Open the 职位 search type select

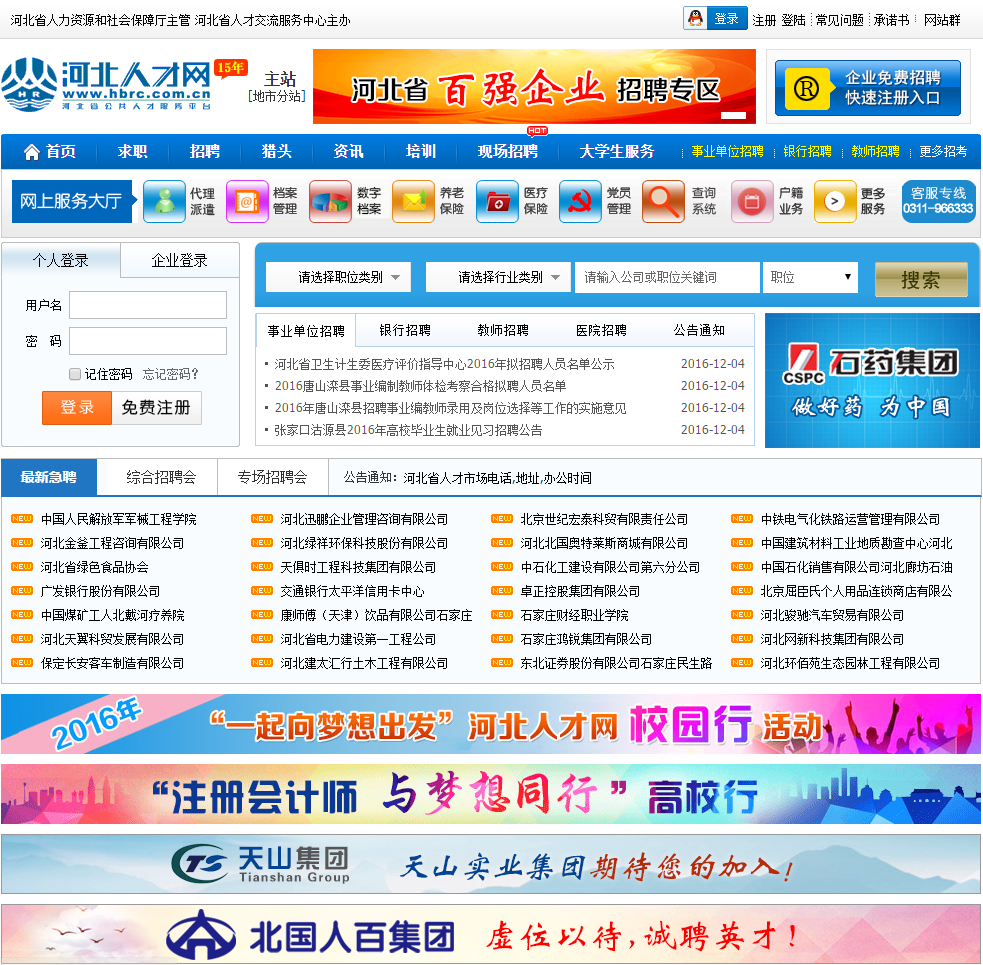coord(810,277)
